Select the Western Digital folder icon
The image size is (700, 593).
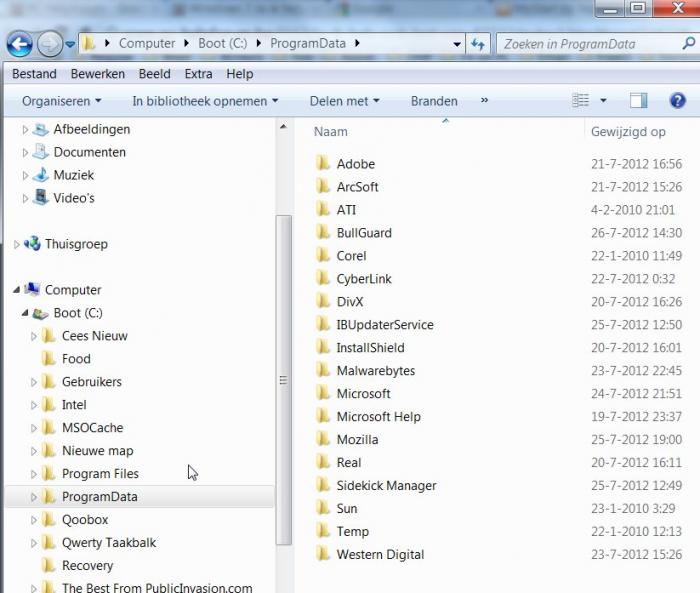tap(323, 554)
